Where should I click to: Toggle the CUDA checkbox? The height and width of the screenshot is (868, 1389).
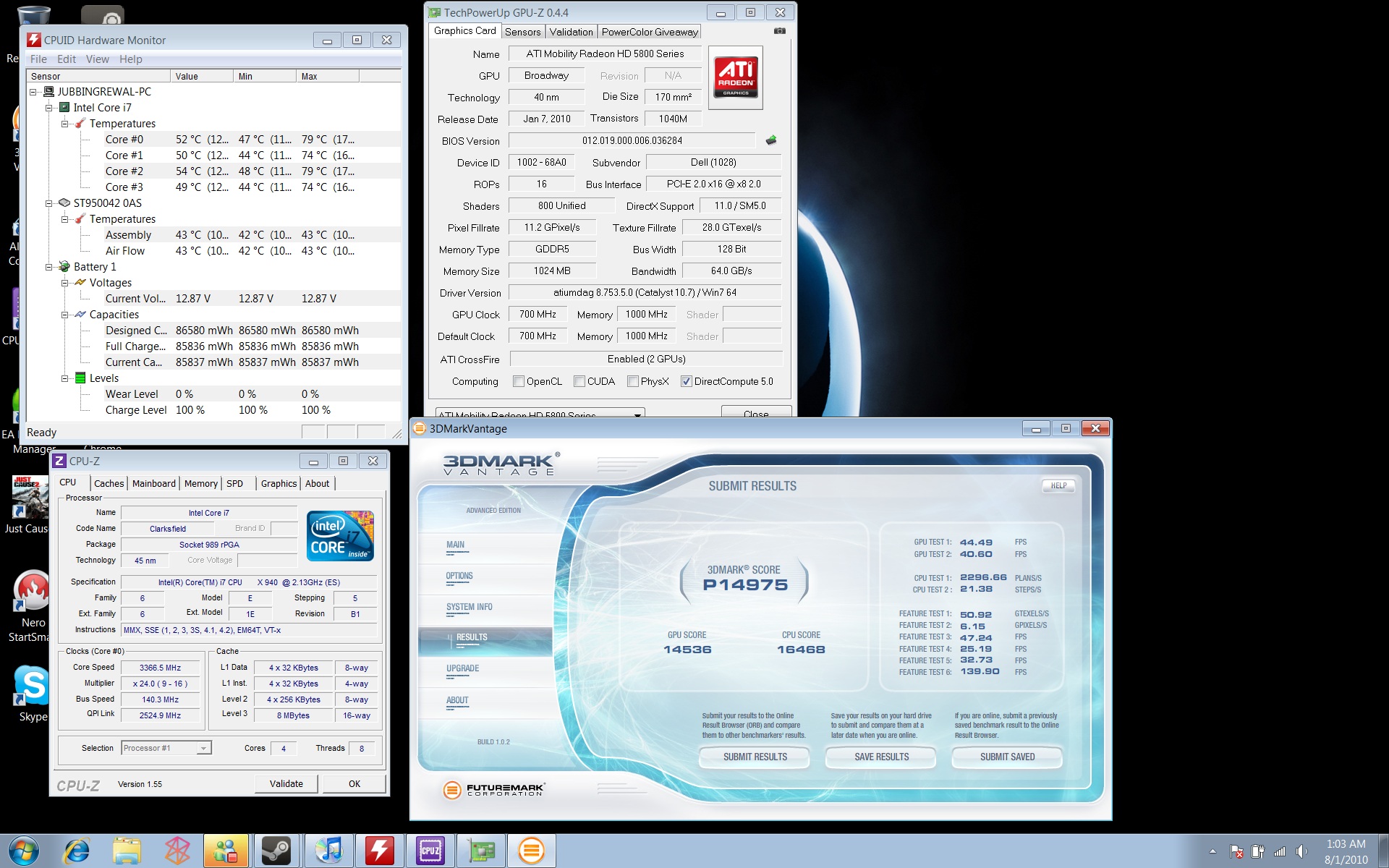point(579,381)
